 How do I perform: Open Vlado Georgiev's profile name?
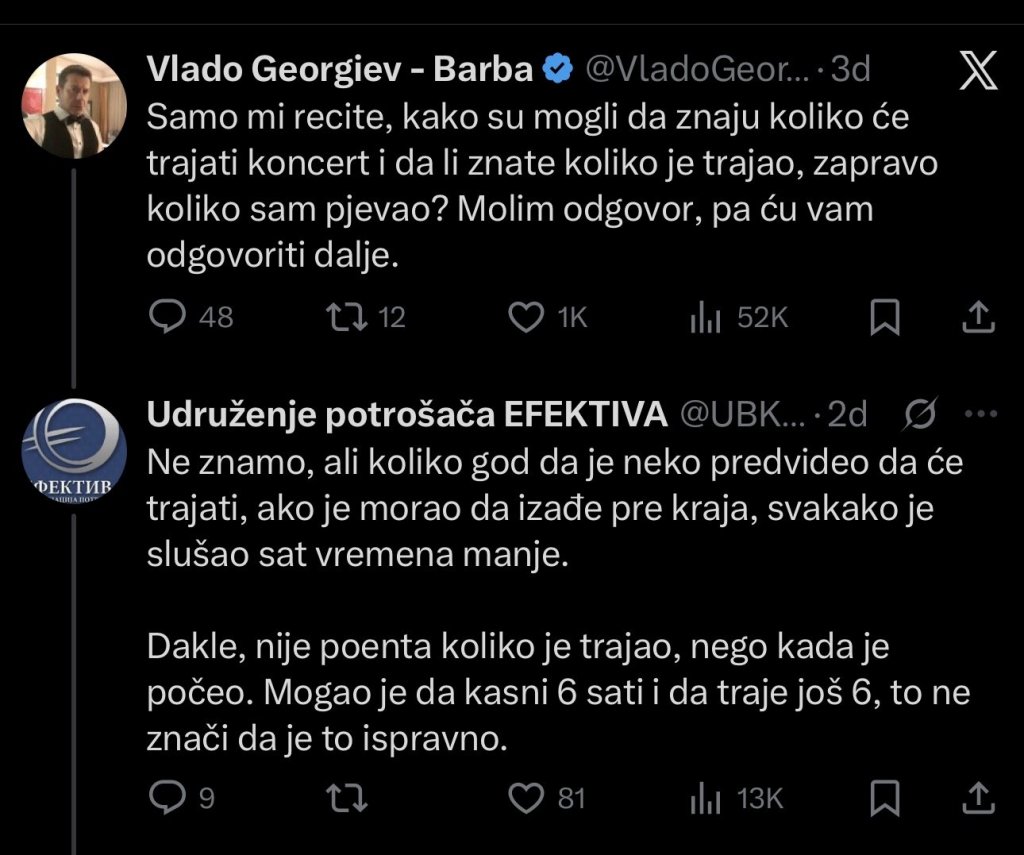coord(339,69)
